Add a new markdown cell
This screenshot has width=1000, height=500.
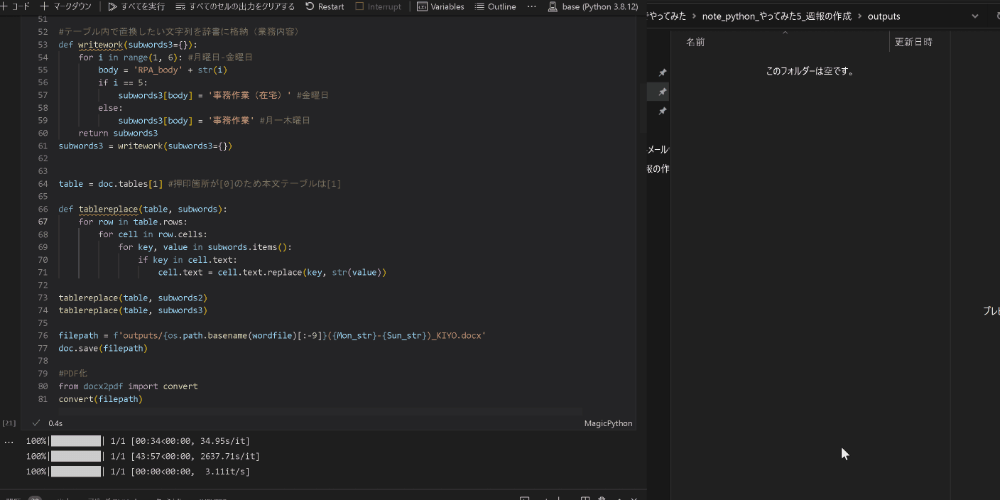coord(66,6)
